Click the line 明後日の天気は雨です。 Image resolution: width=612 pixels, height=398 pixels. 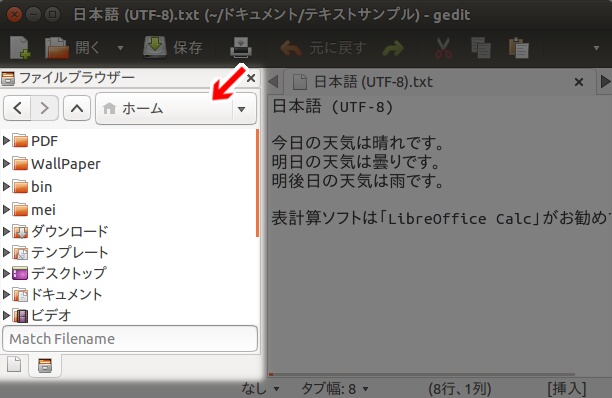[x=358, y=181]
